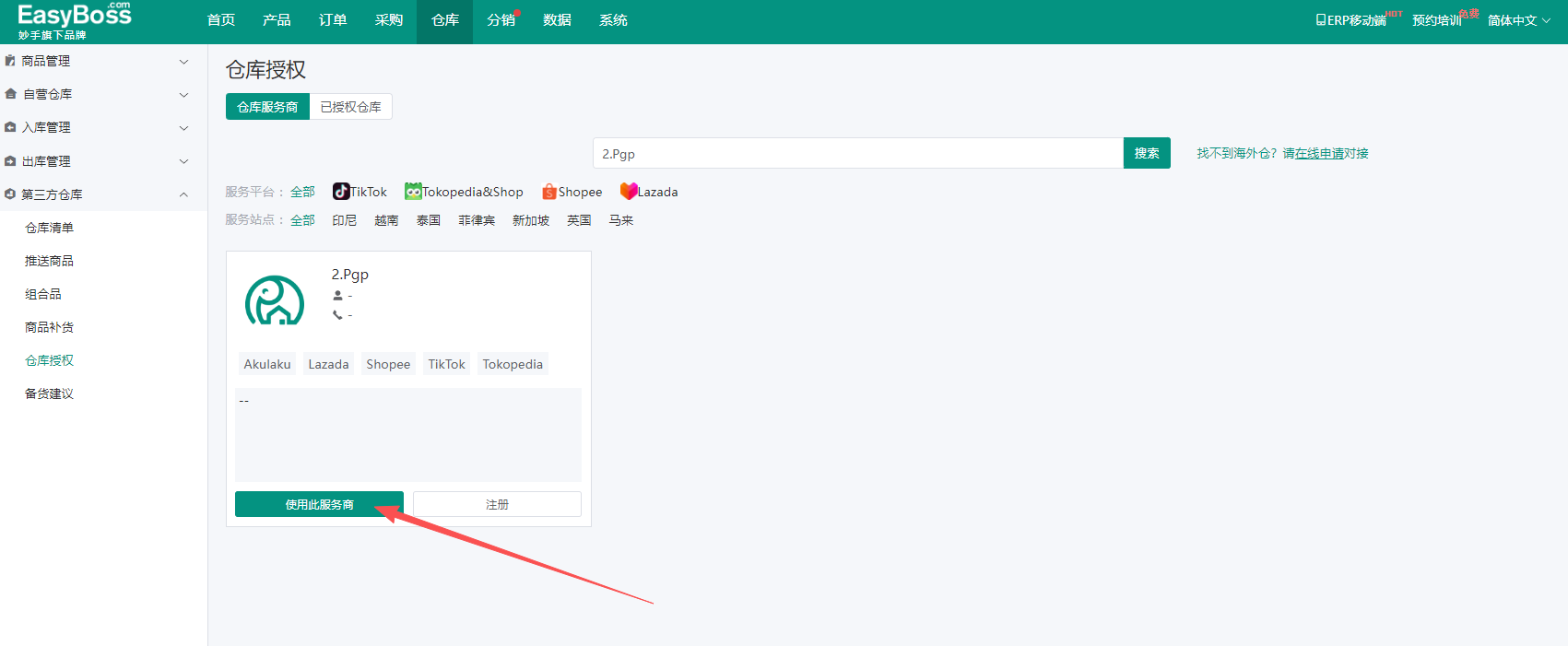Open the 采购 top menu
1568x646 pixels.
[389, 20]
